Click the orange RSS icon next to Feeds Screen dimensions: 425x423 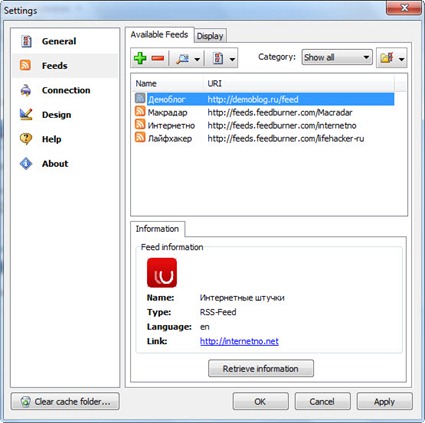click(25, 65)
